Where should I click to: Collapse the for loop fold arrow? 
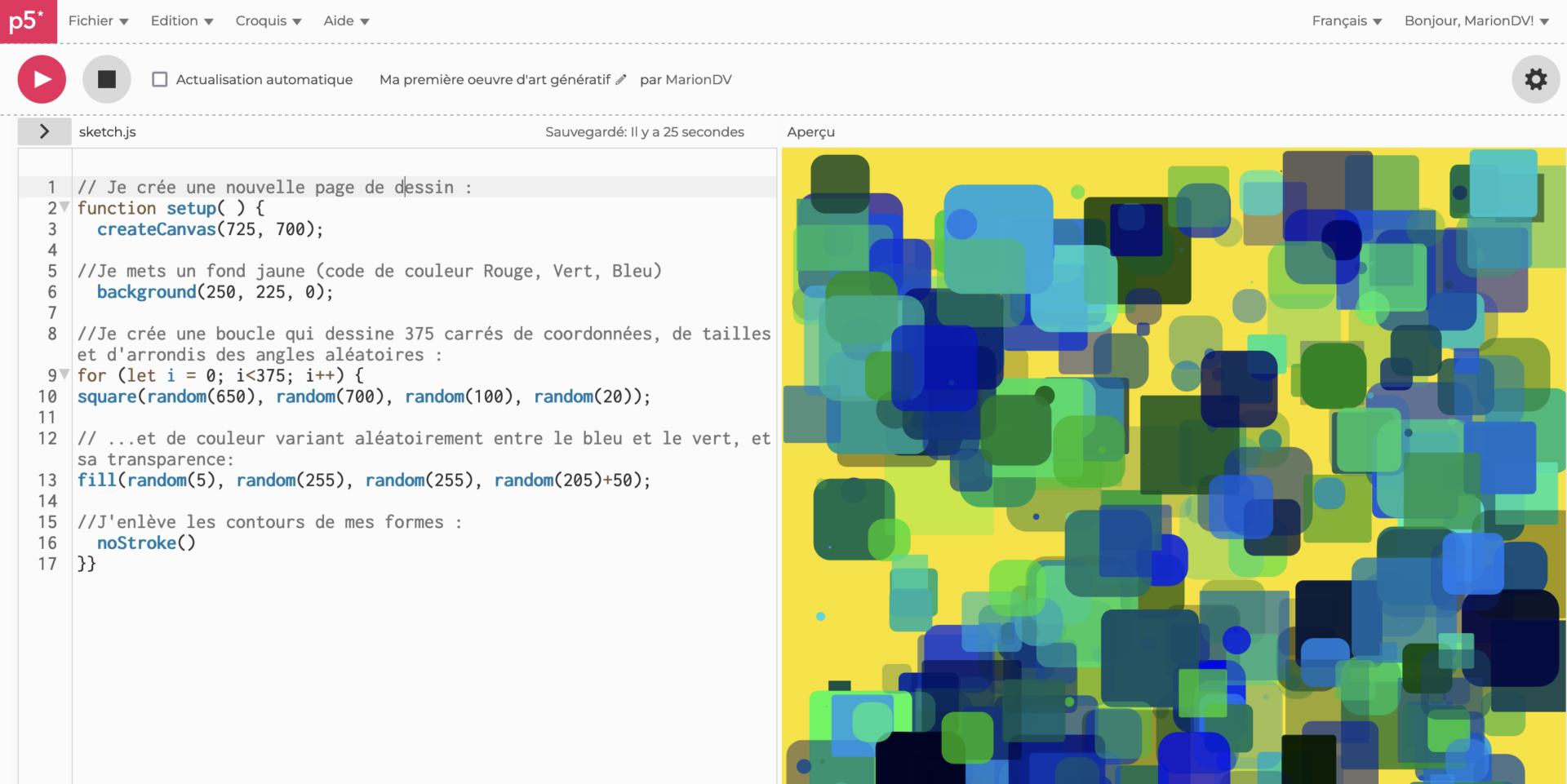tap(64, 374)
